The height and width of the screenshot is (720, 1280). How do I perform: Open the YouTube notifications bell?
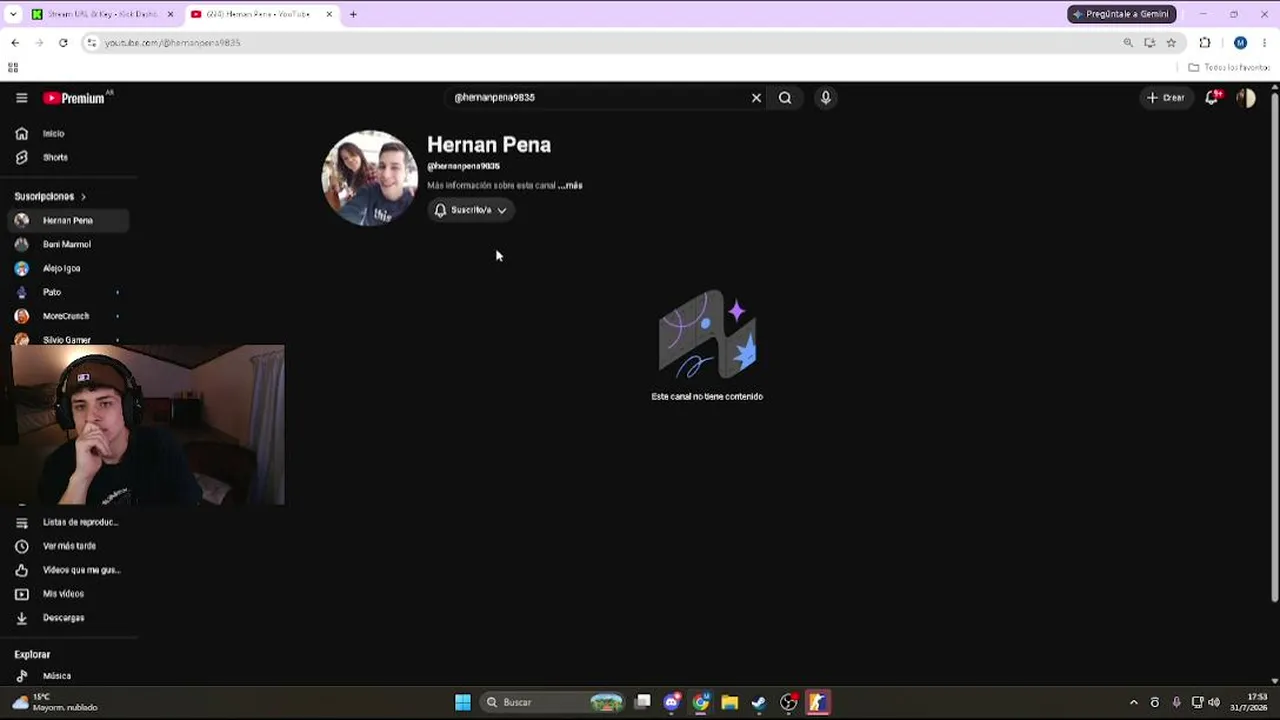click(x=1213, y=97)
